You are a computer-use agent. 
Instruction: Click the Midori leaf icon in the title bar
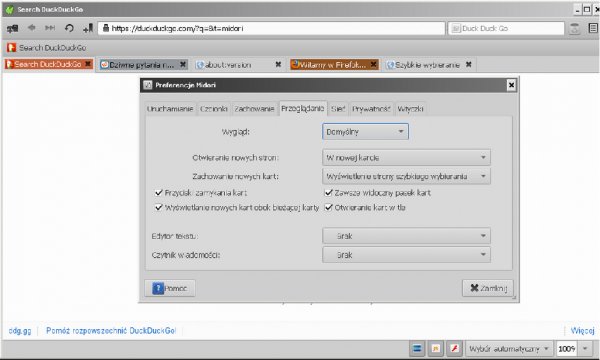[9, 10]
